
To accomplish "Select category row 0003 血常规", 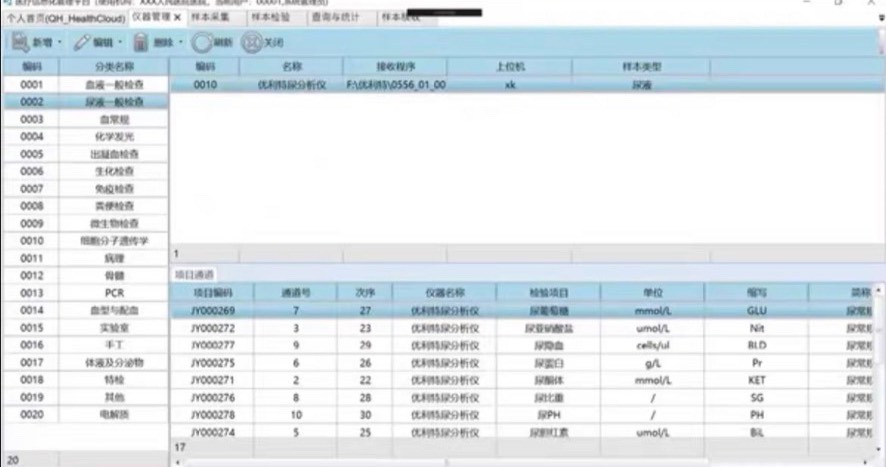I will (85, 119).
